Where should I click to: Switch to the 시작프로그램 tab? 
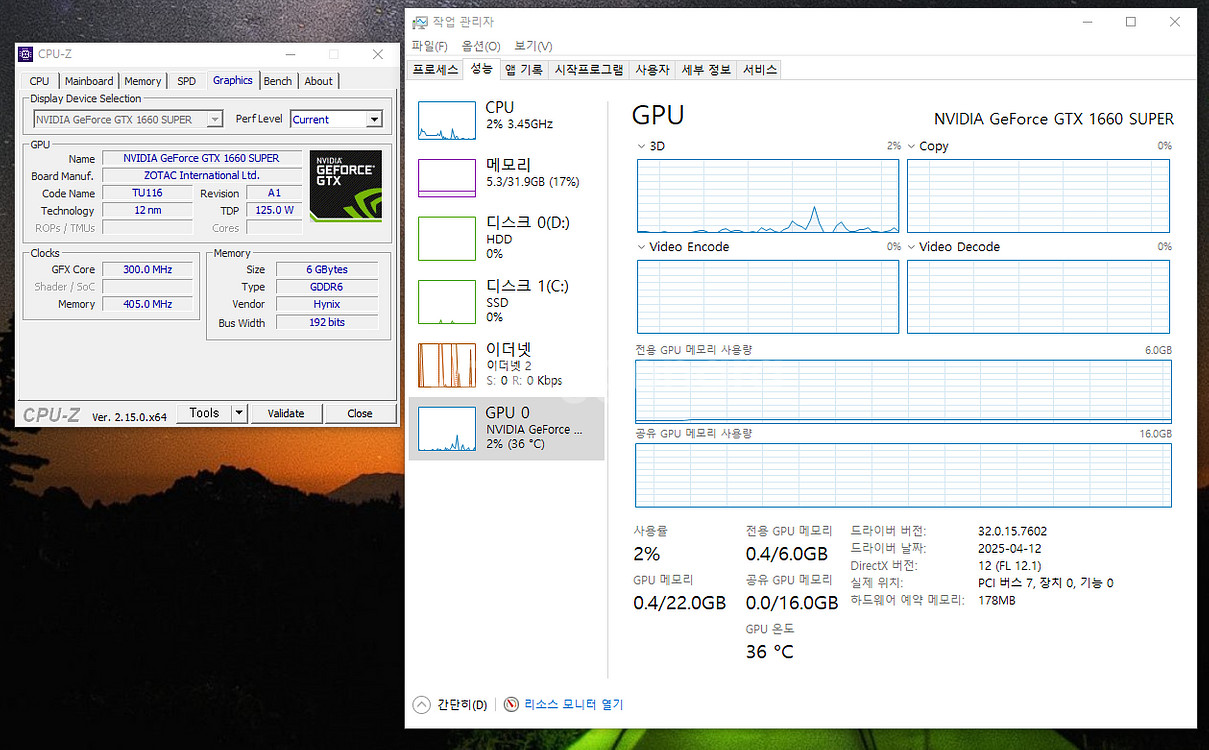[590, 70]
